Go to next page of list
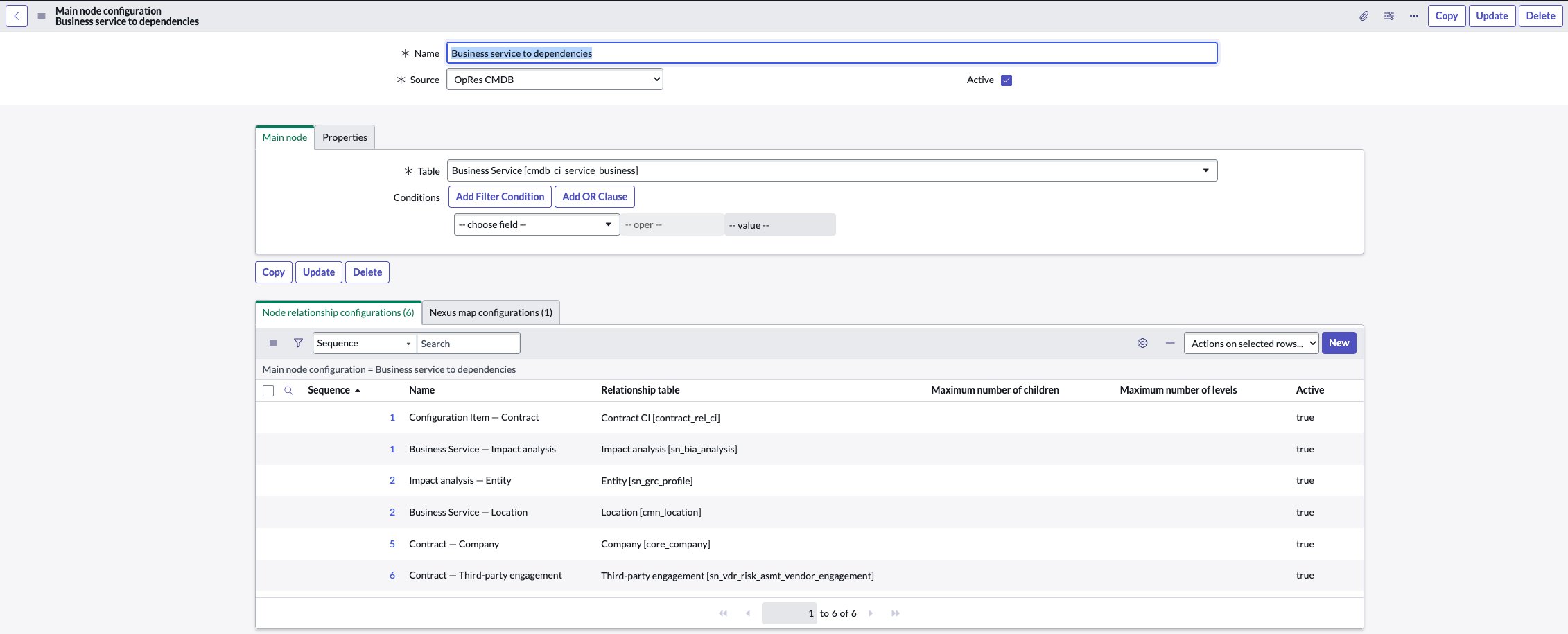Viewport: 1568px width, 634px height. pyautogui.click(x=871, y=613)
